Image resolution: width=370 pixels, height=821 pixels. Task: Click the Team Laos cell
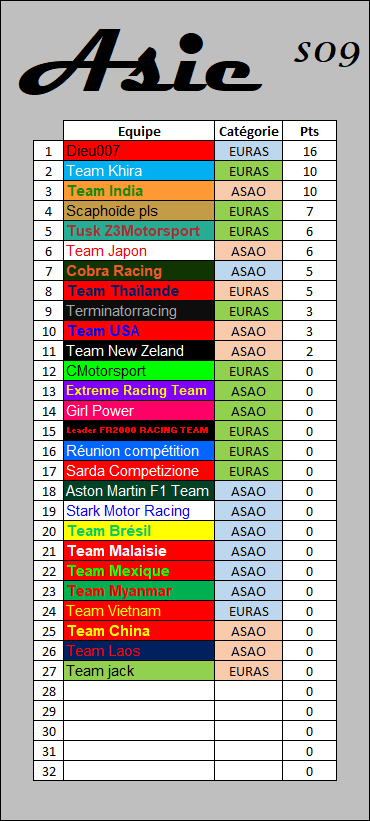click(x=139, y=651)
